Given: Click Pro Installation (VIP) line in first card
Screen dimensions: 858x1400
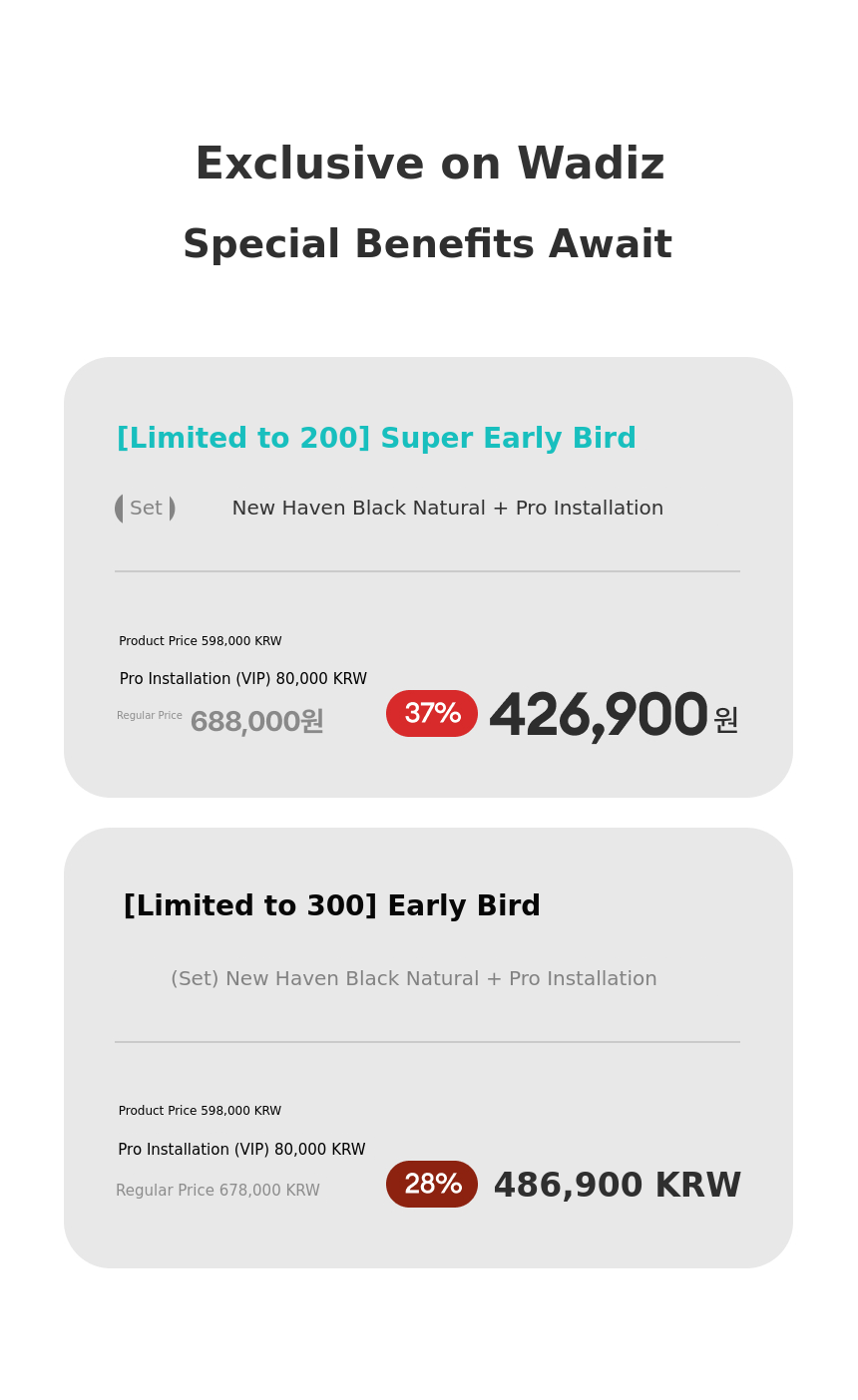Looking at the screenshot, I should 242,679.
